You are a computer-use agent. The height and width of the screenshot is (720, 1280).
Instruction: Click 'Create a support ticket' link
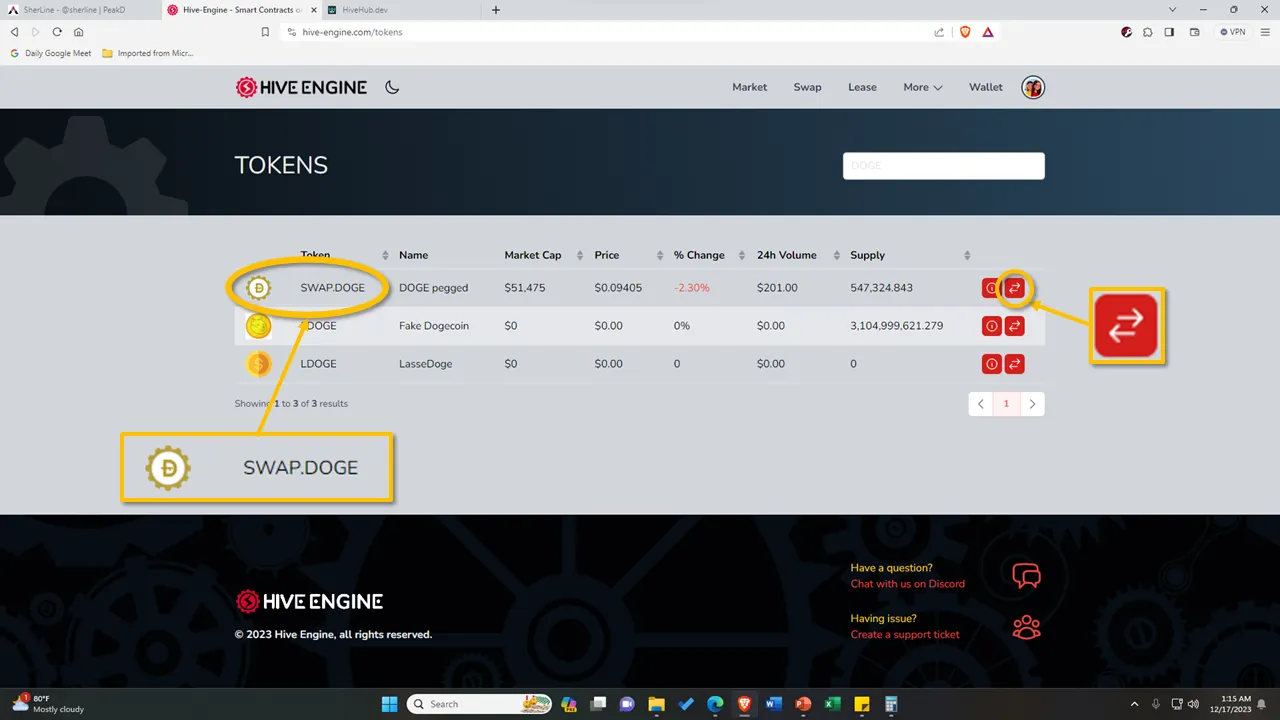[x=905, y=635]
